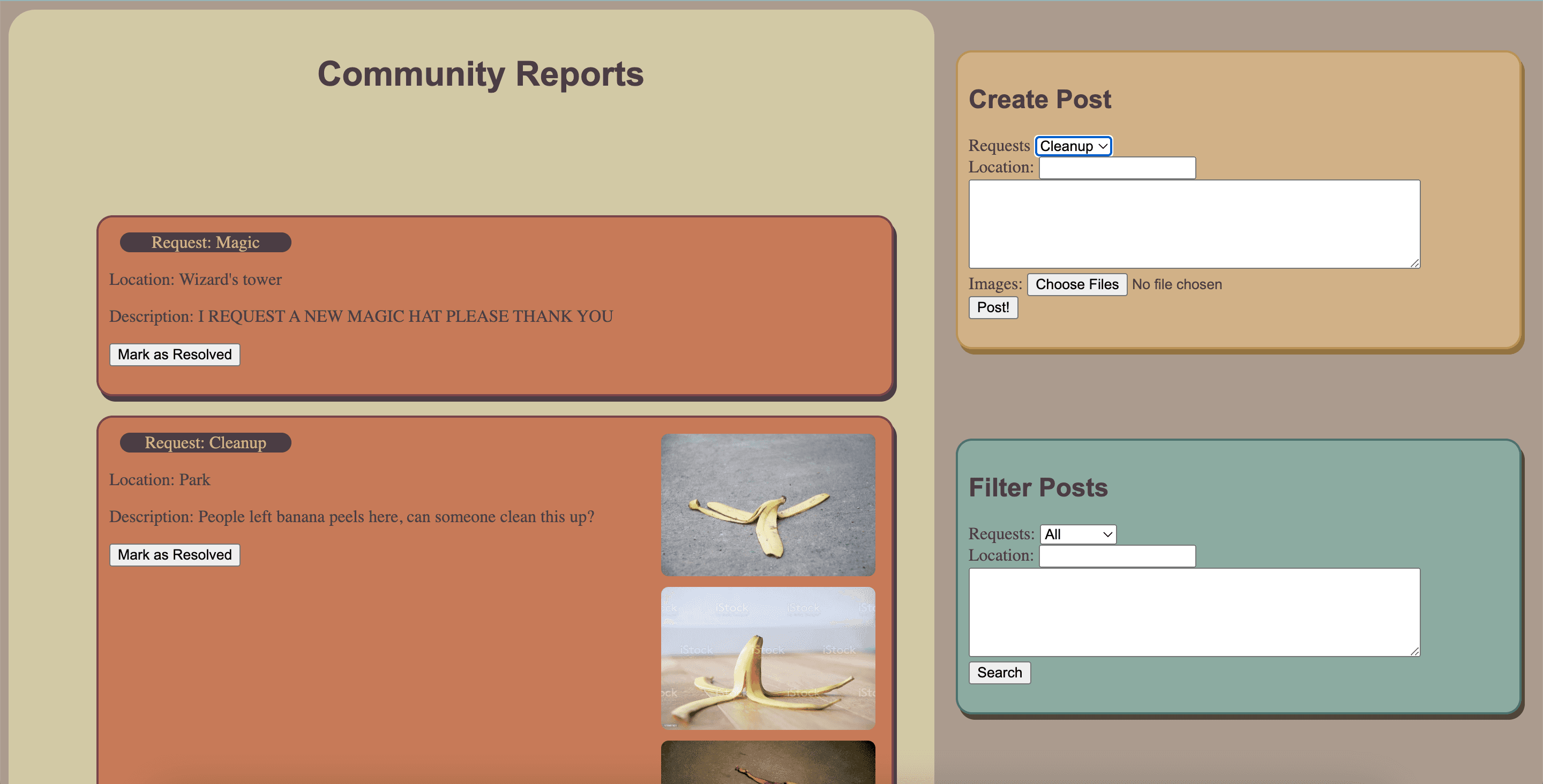Open the second banana peel iStock image
This screenshot has height=784, width=1543.
click(767, 658)
